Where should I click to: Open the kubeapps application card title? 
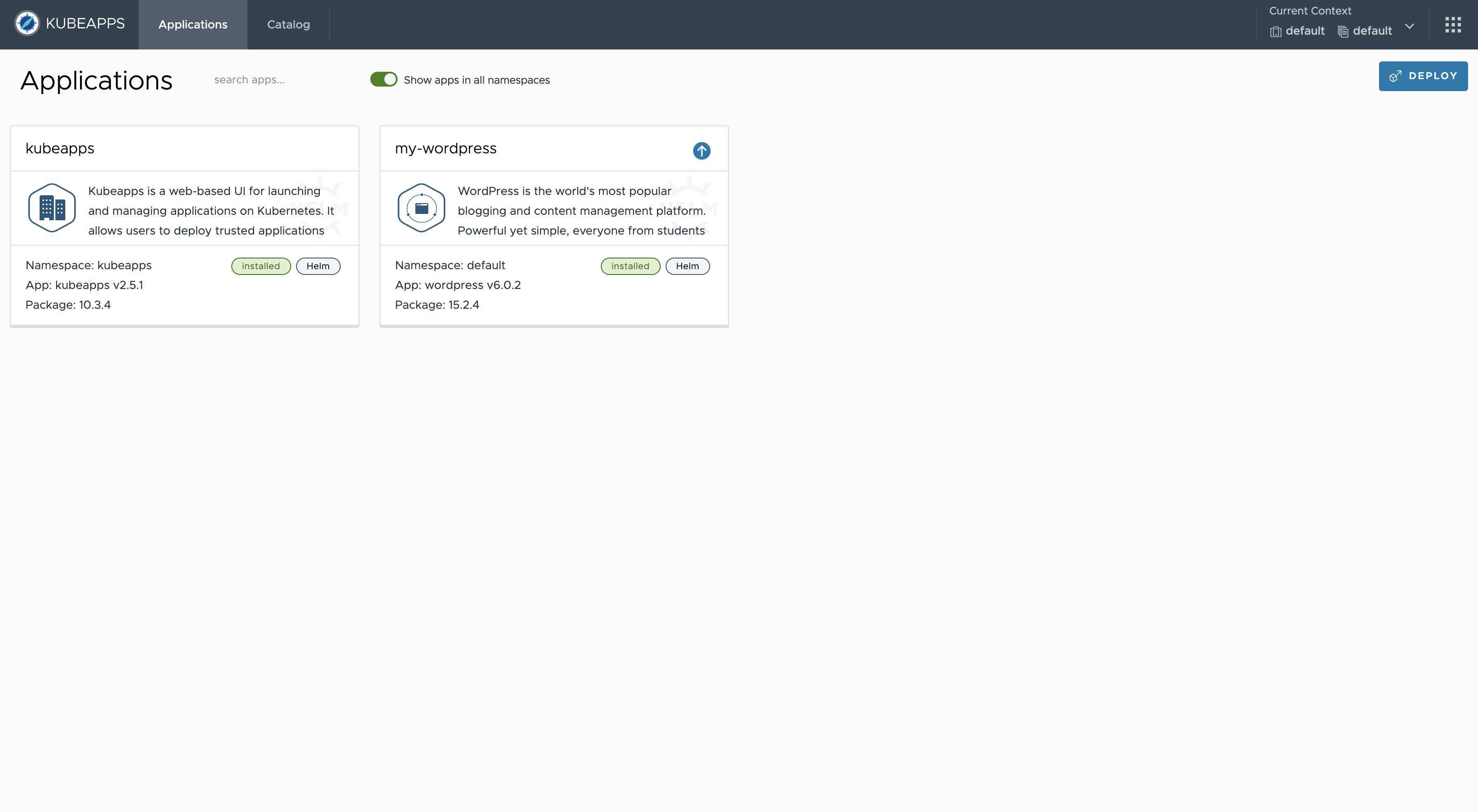pyautogui.click(x=60, y=148)
